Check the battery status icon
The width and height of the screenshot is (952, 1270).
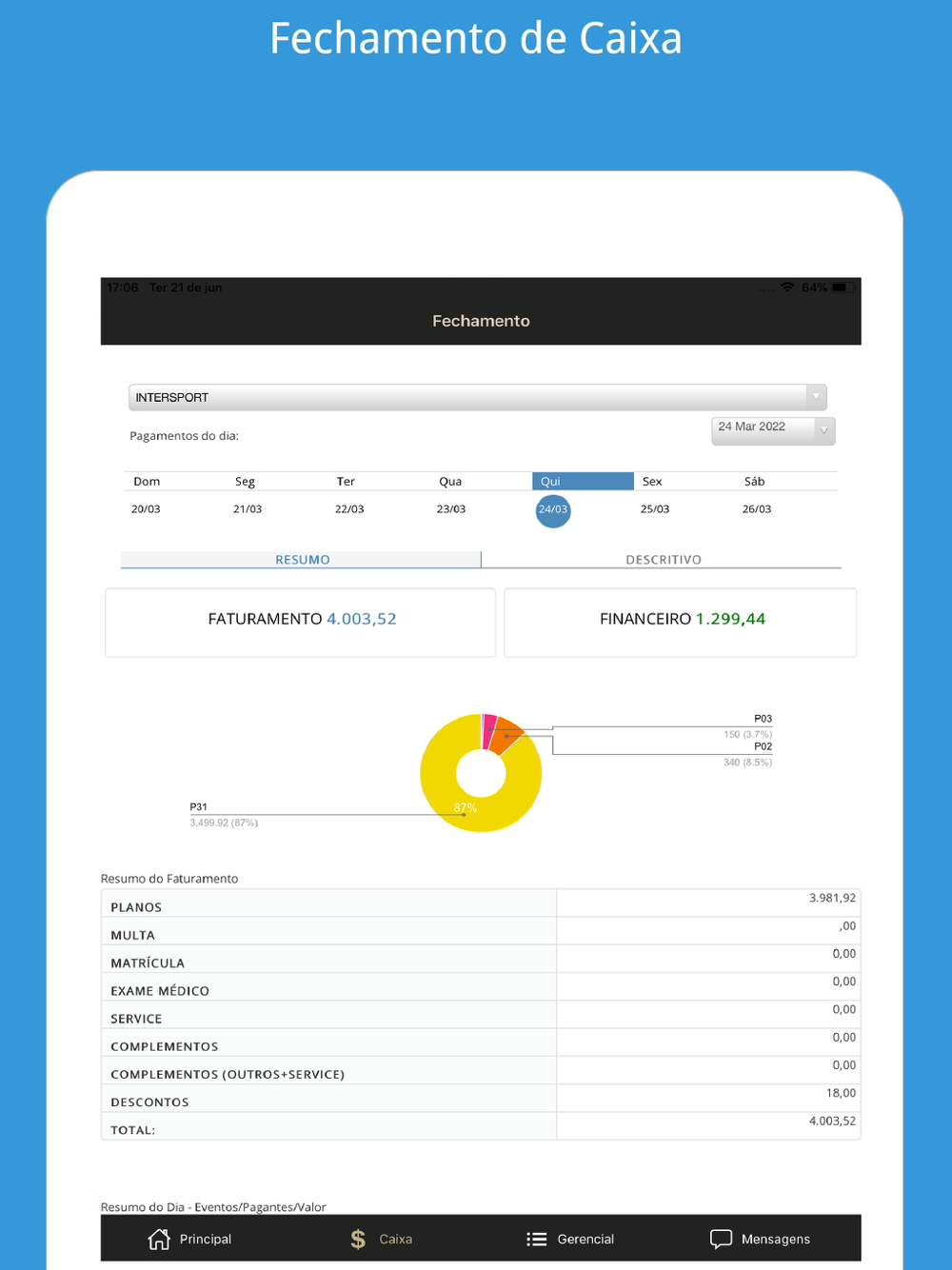[843, 287]
